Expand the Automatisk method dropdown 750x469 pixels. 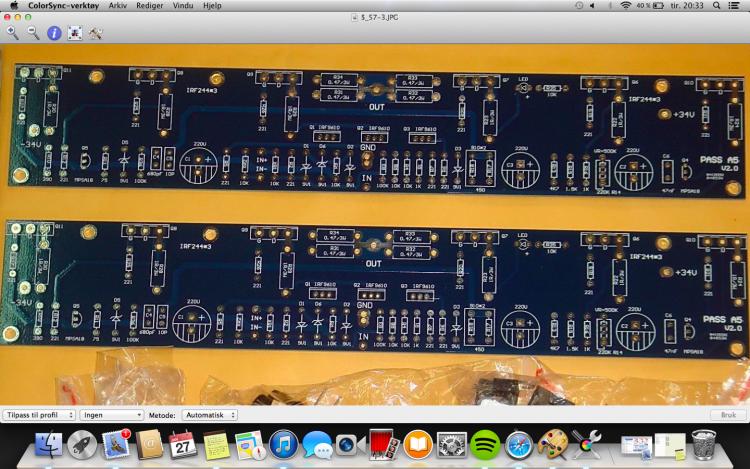210,415
